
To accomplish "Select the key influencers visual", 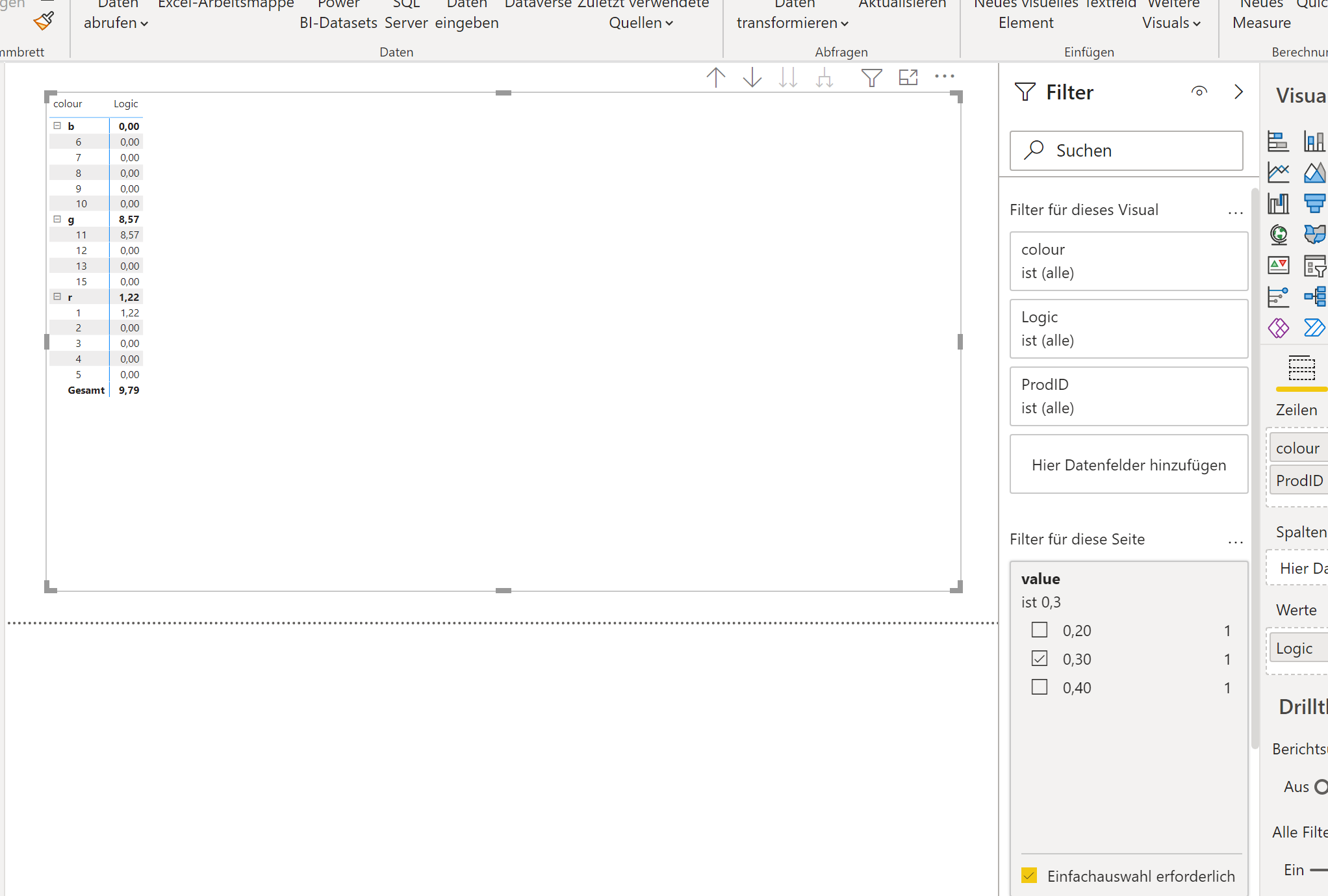I will [1278, 297].
